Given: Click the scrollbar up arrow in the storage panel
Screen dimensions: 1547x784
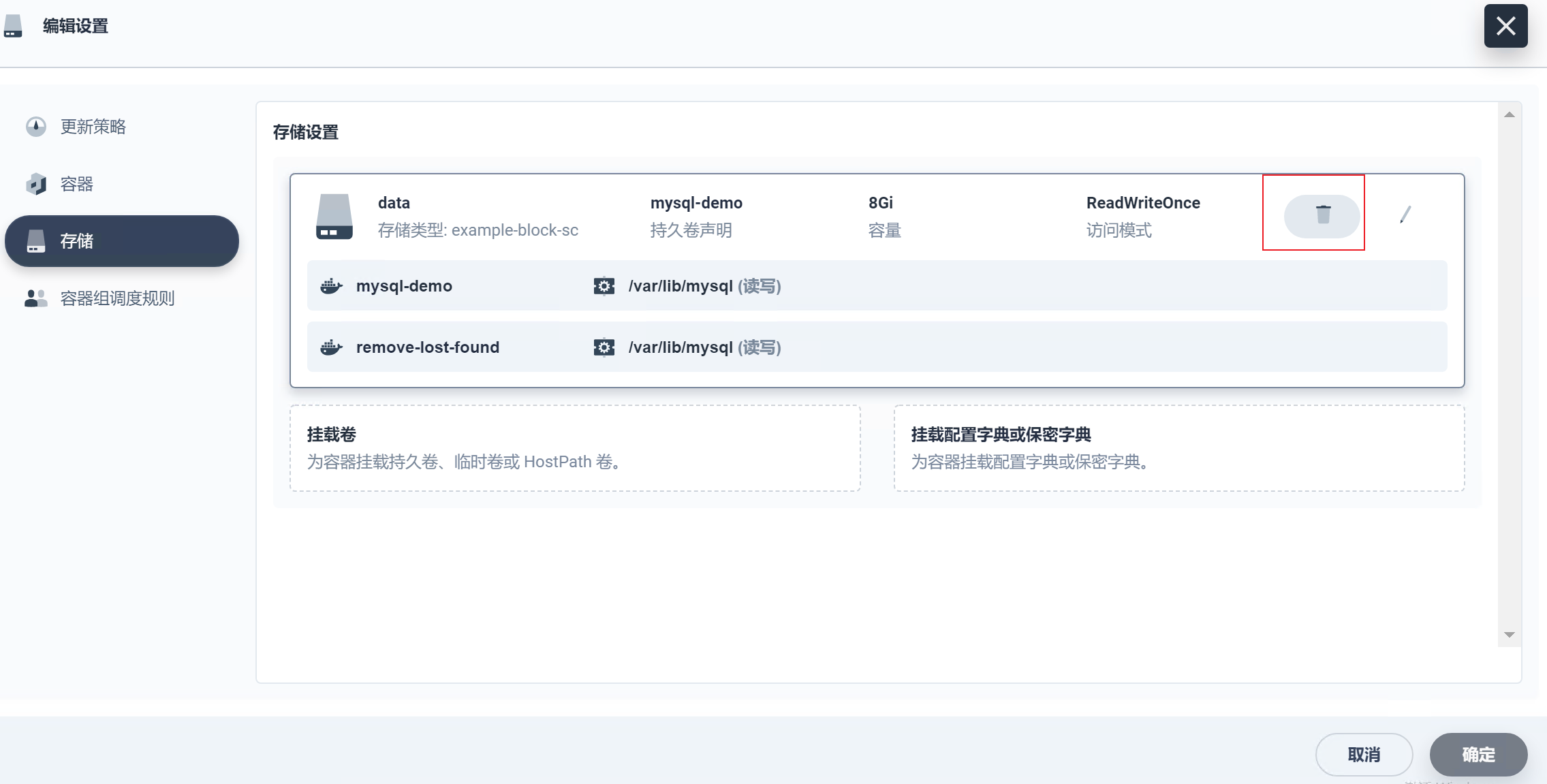Looking at the screenshot, I should tap(1510, 114).
